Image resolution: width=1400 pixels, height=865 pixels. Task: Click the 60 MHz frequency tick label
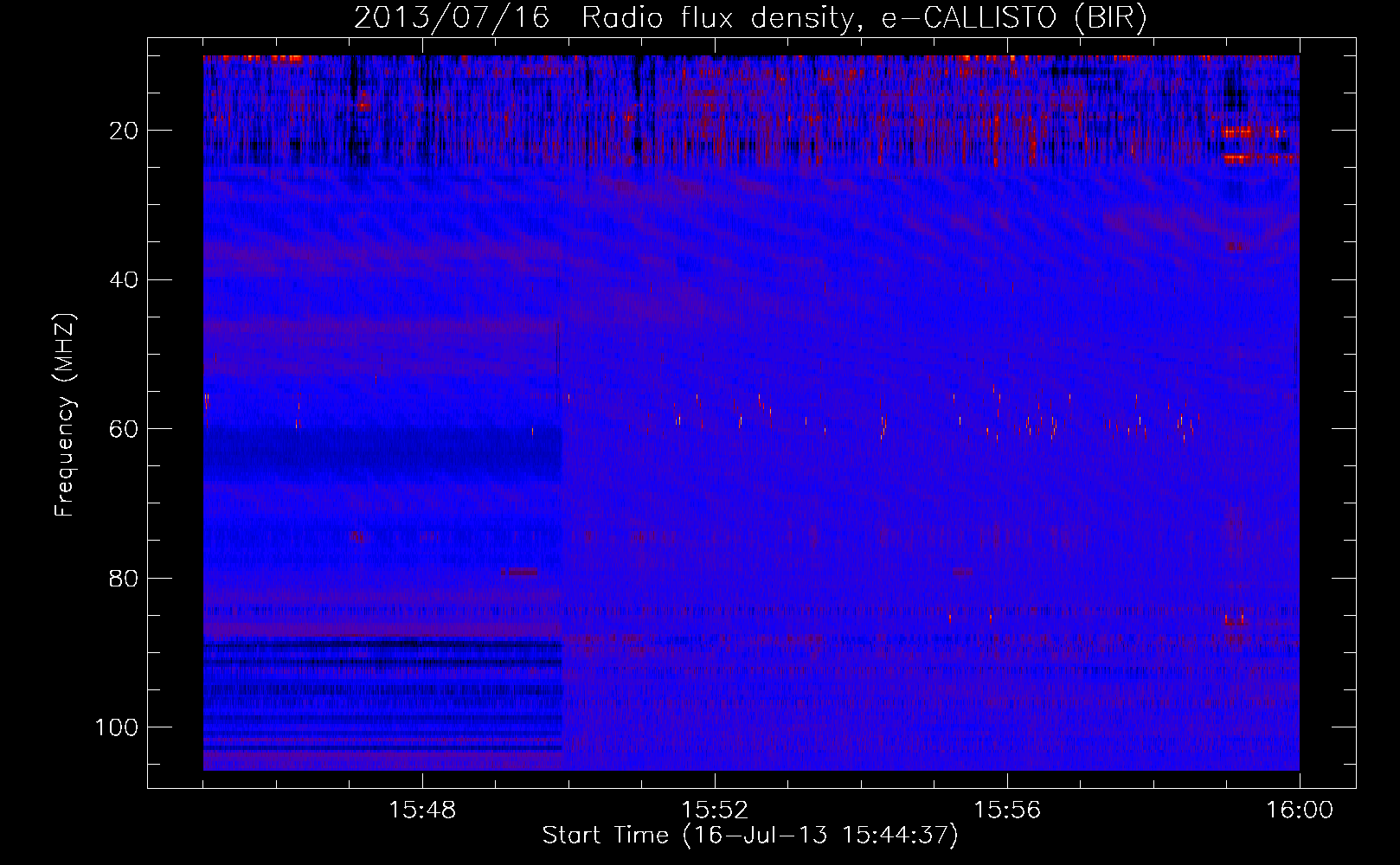[x=124, y=429]
